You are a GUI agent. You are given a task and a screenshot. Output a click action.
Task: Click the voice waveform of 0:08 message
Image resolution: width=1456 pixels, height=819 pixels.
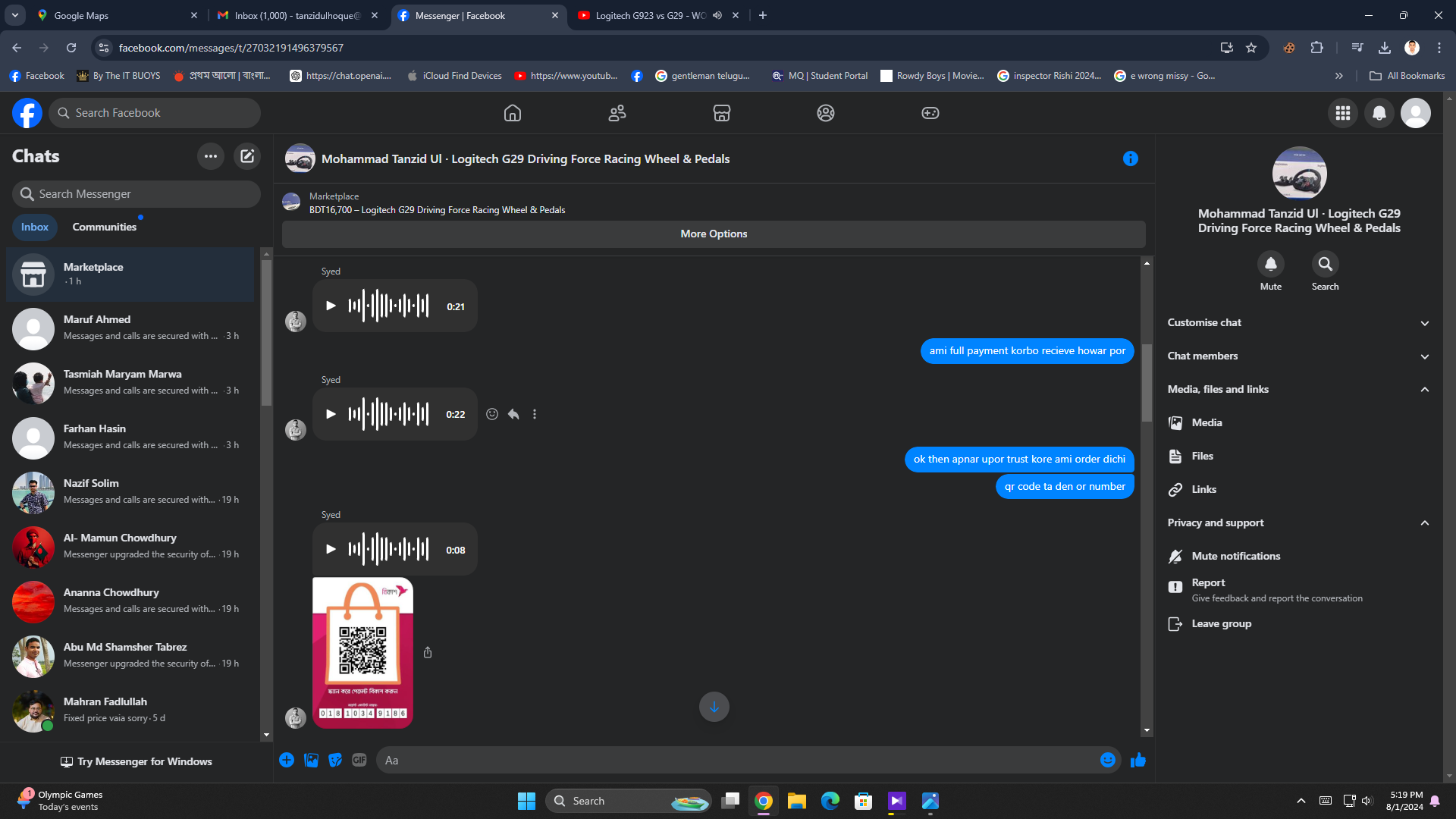(389, 549)
